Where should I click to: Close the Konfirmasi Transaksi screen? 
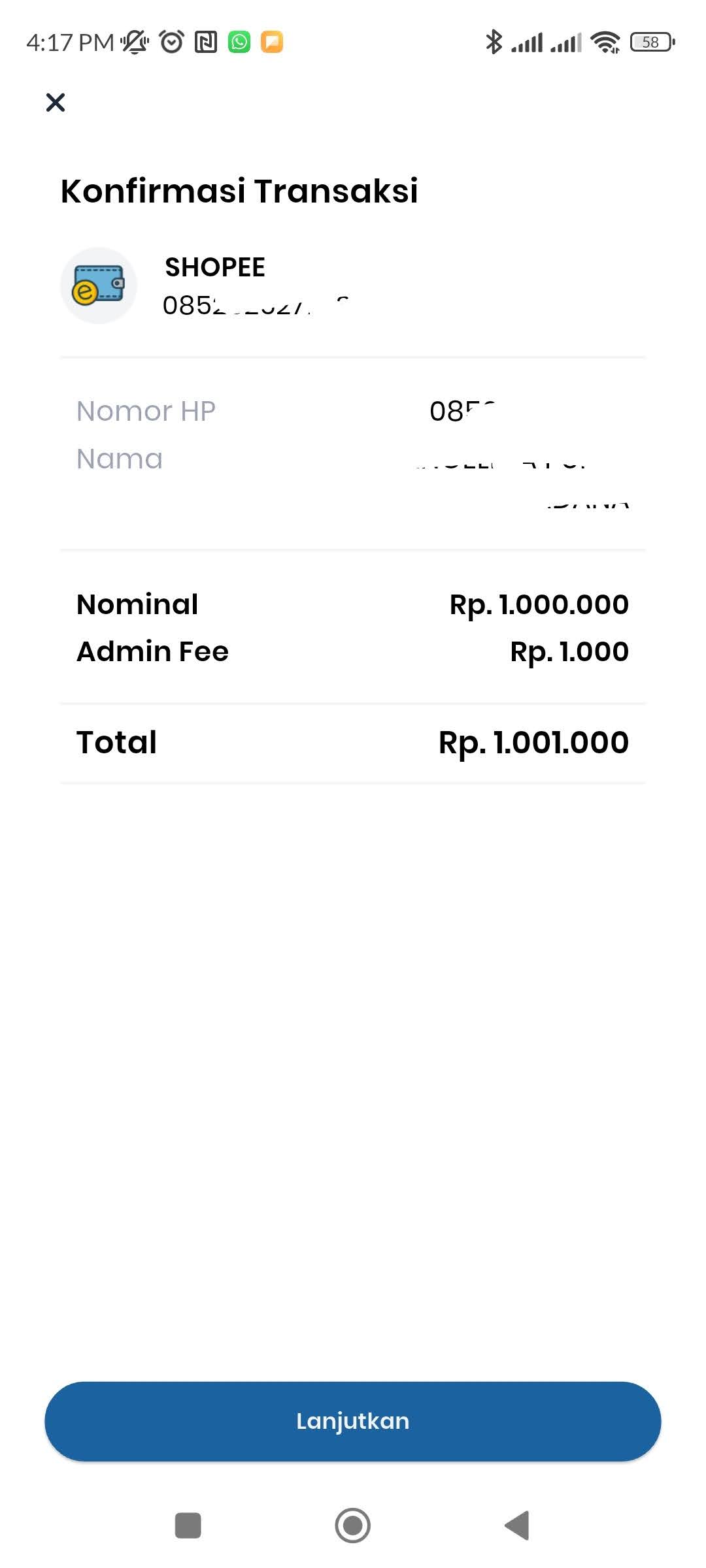click(56, 103)
